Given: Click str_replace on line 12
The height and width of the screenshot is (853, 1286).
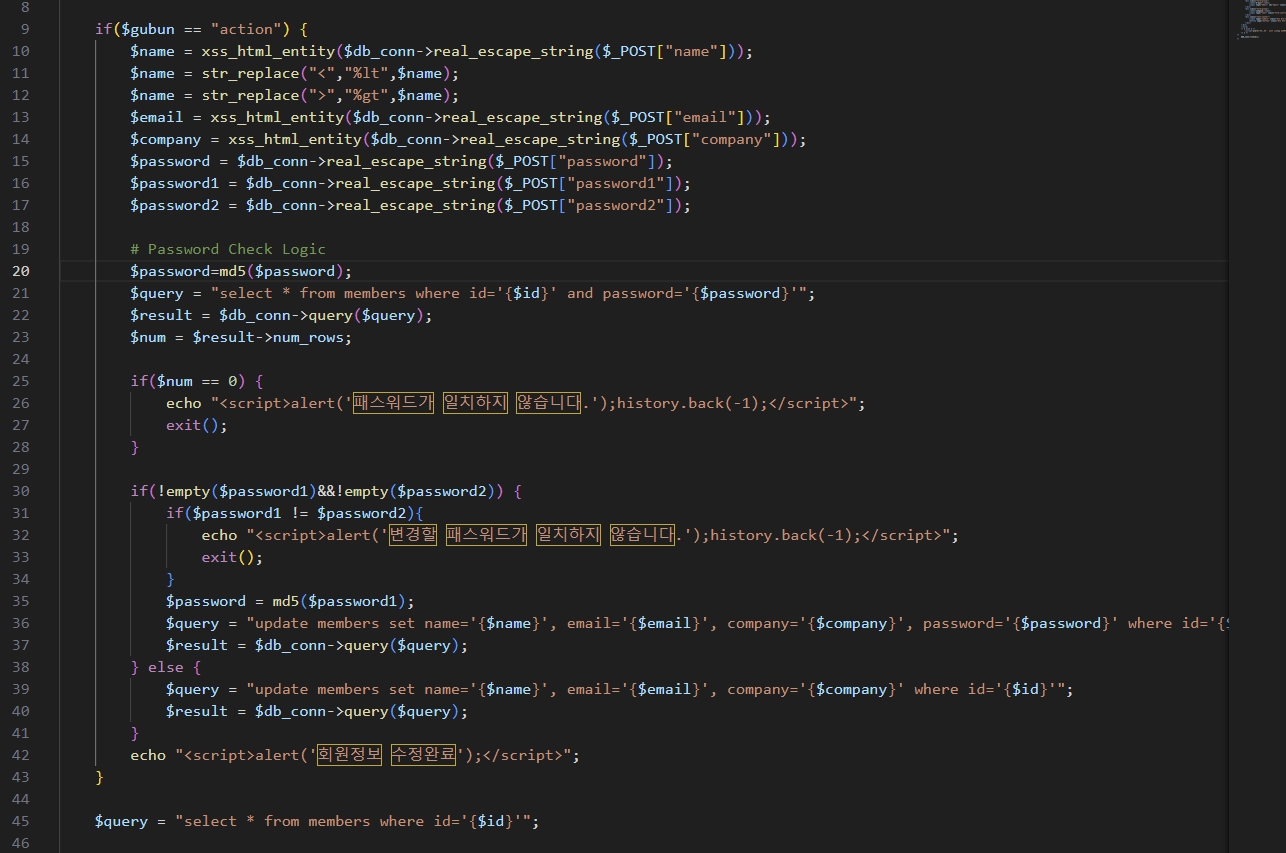Looking at the screenshot, I should (250, 95).
